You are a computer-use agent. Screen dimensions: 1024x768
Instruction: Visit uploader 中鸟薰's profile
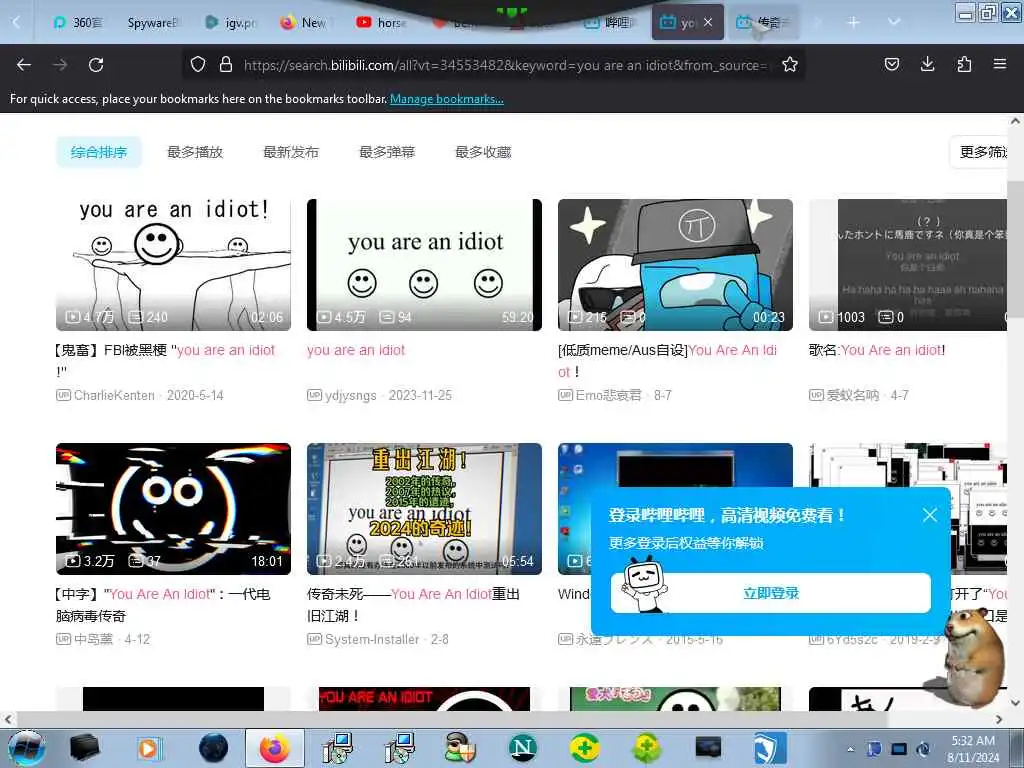[93, 639]
